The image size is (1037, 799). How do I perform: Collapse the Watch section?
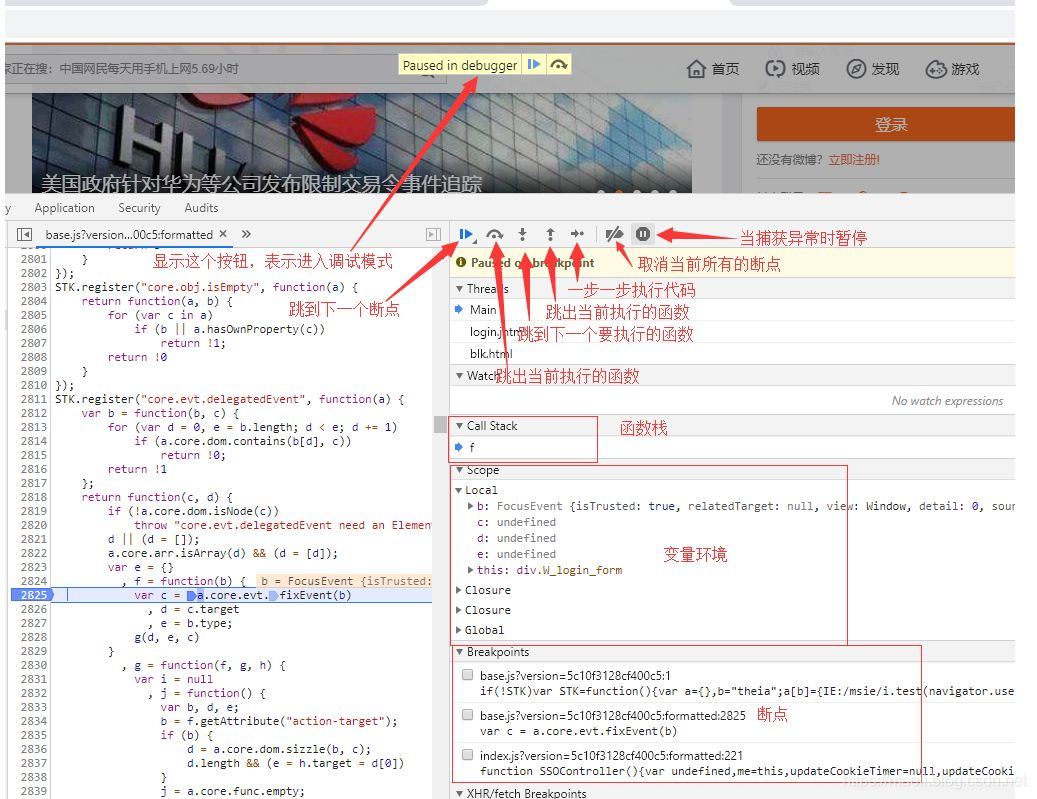point(460,376)
